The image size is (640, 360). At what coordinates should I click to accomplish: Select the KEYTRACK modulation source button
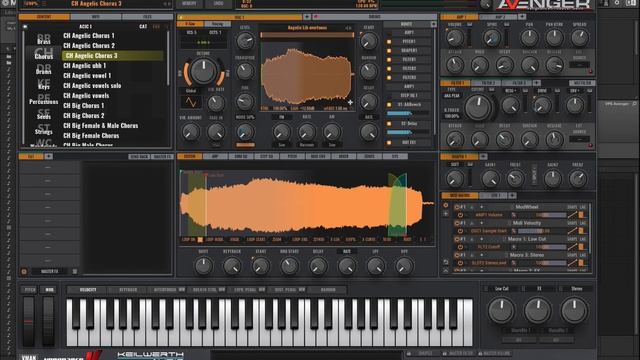coord(128,290)
